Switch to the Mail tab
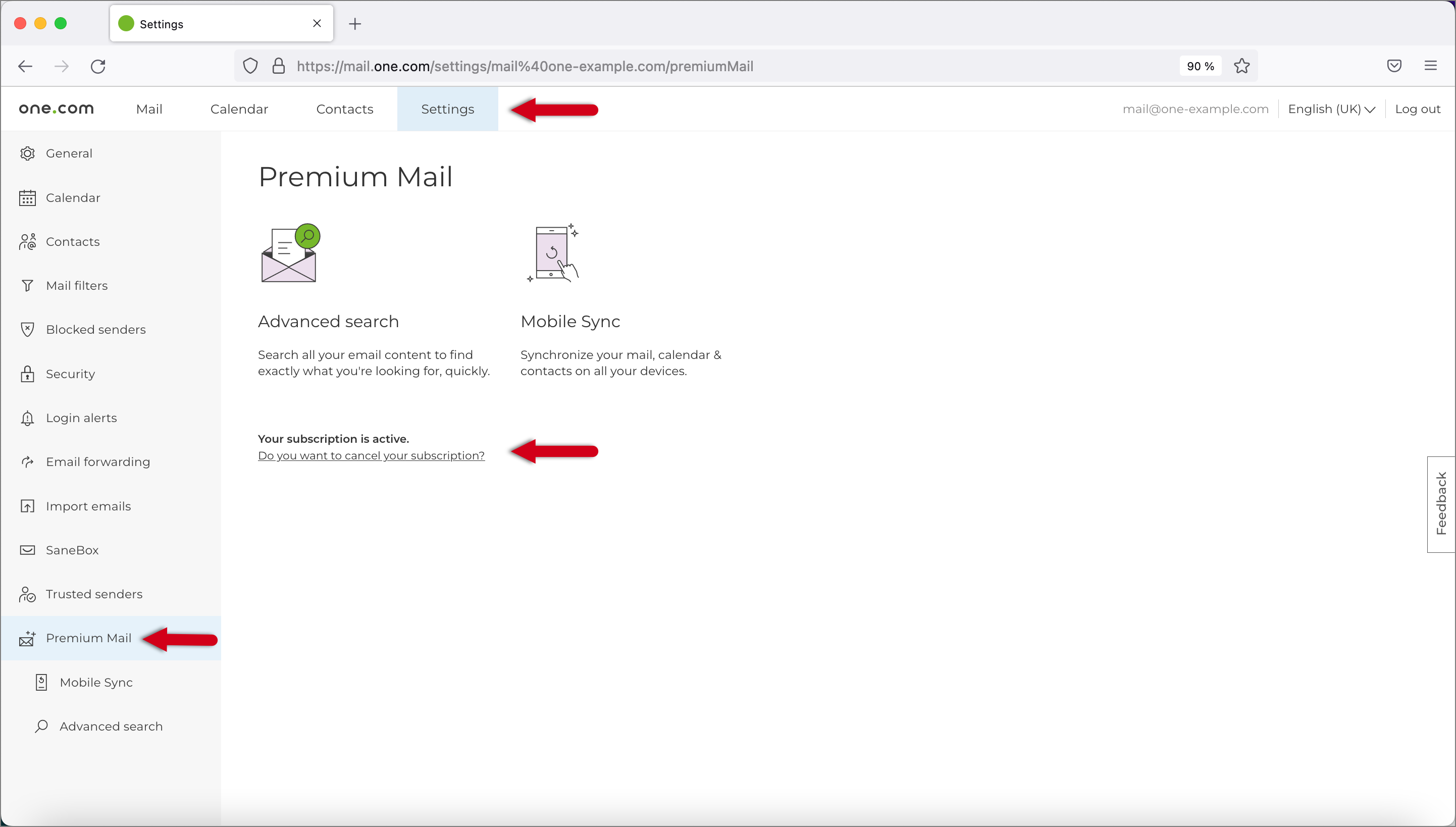Image resolution: width=1456 pixels, height=827 pixels. click(149, 109)
